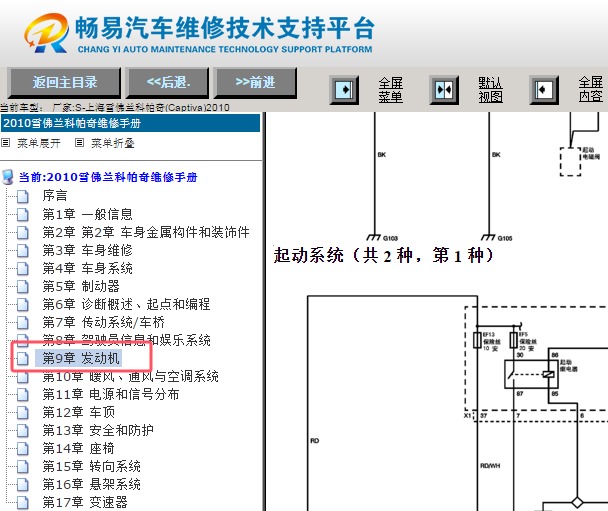
Task: Click the RD/WH wire label in diagram
Action: [x=490, y=466]
